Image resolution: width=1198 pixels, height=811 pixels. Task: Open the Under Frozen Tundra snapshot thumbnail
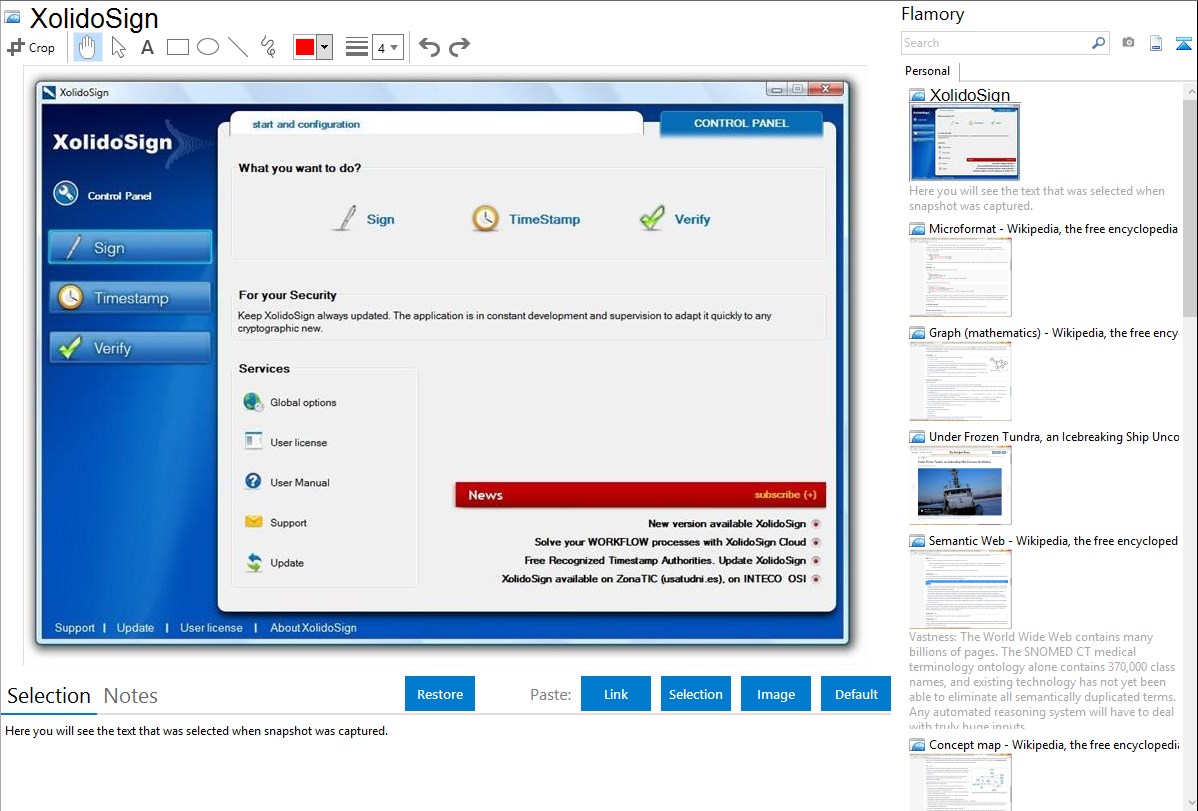click(960, 485)
